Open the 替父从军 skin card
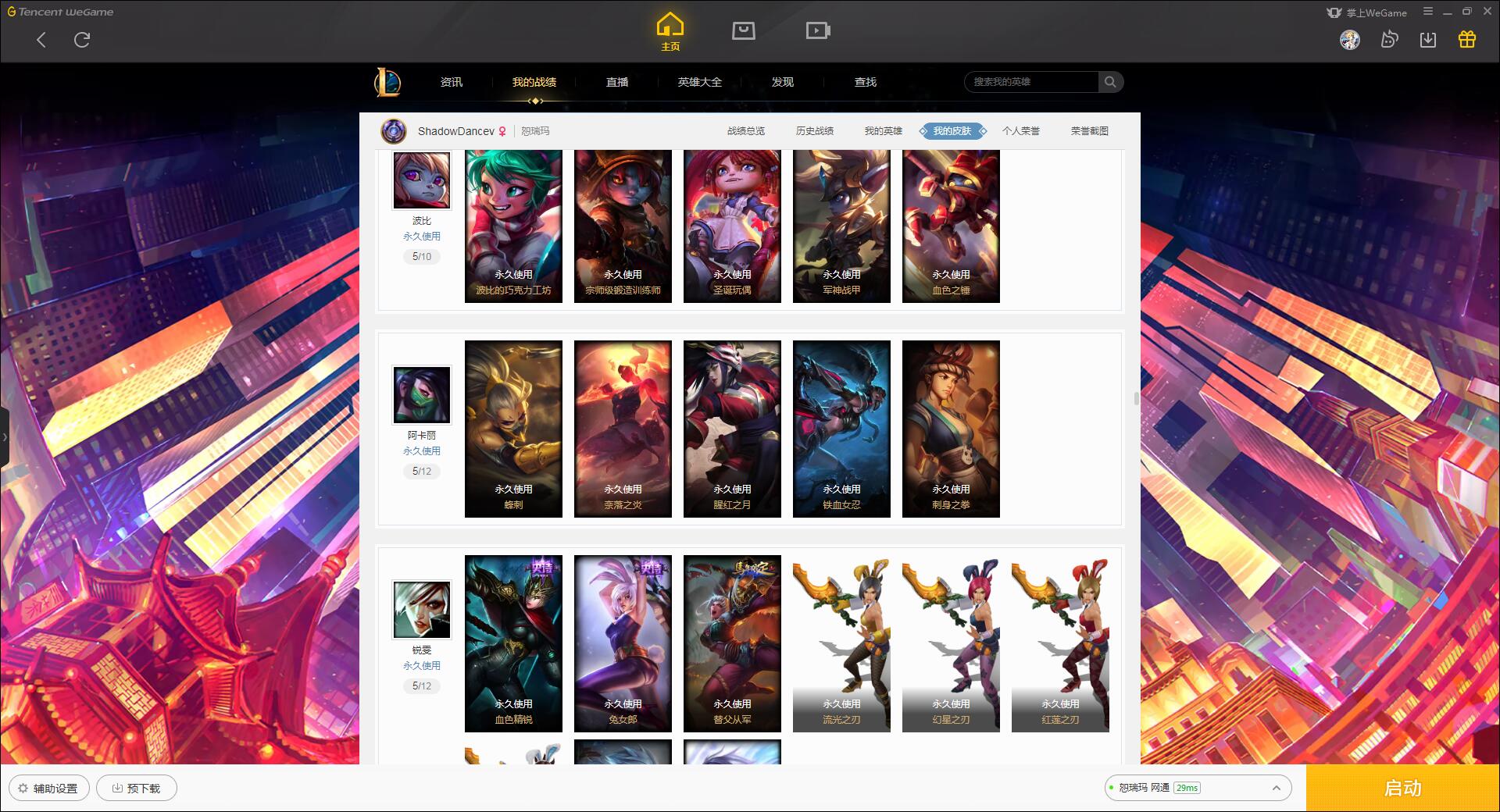This screenshot has height=812, width=1500. pyautogui.click(x=732, y=643)
